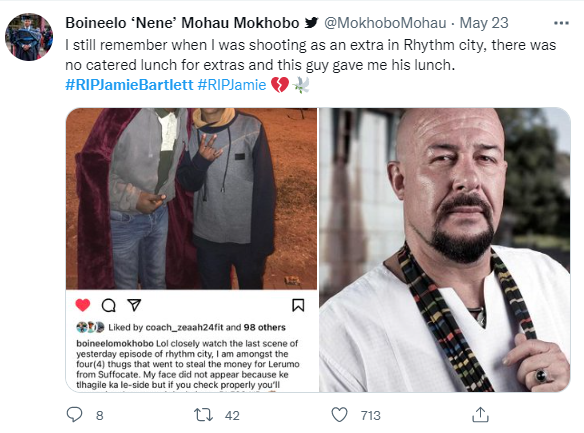The height and width of the screenshot is (433, 584).
Task: Enlarge the left Instagram screenshot image
Action: click(x=191, y=250)
